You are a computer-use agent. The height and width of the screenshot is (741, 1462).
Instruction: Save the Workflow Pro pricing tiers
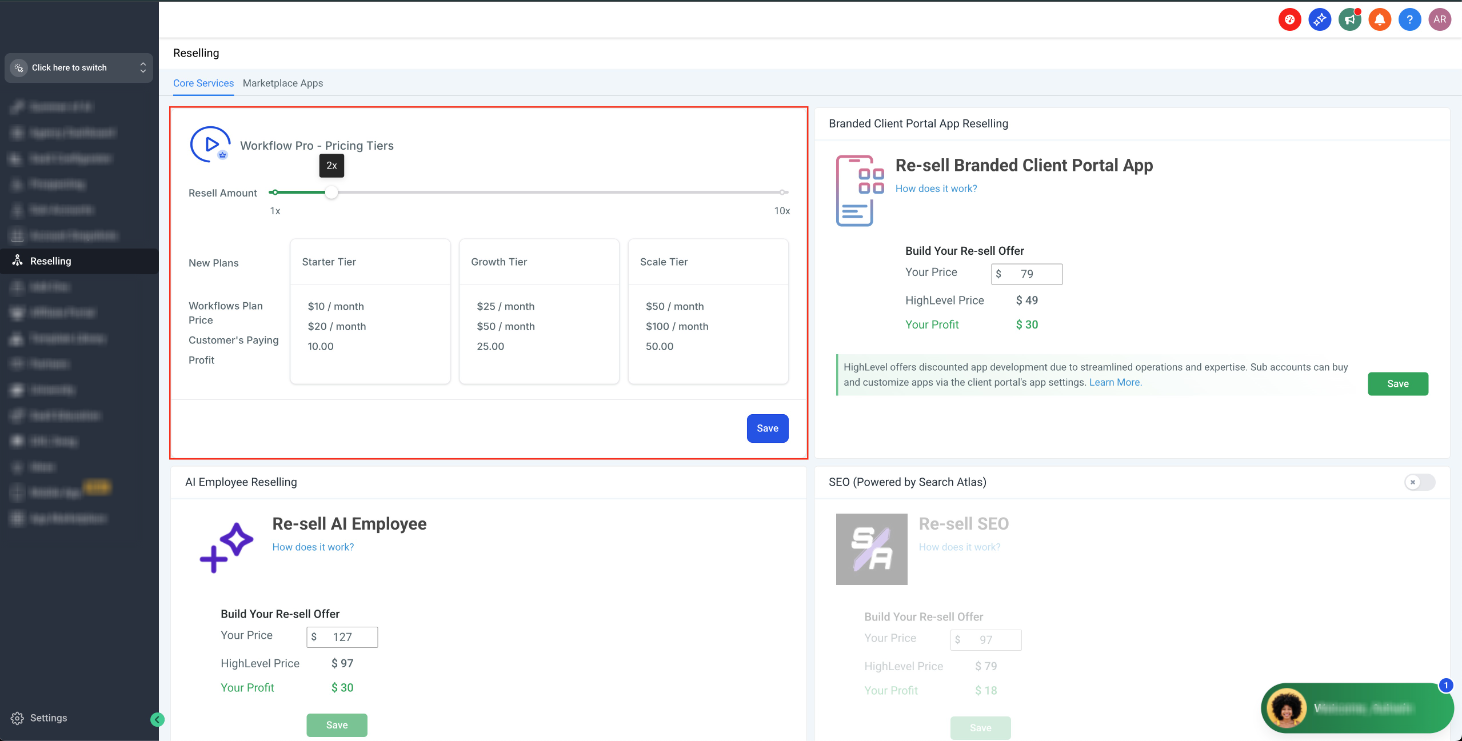pos(767,428)
